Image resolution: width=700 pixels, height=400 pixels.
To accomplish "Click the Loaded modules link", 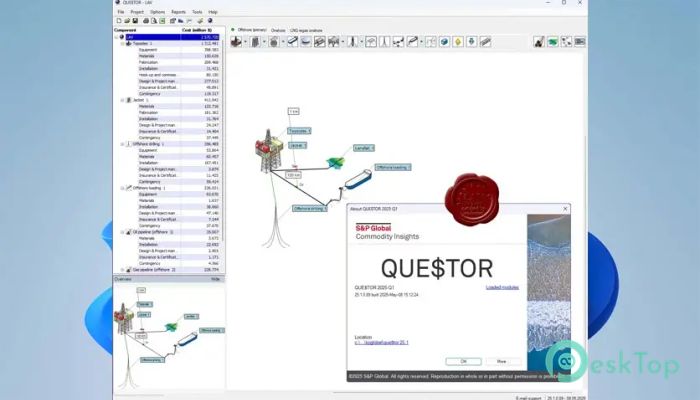I will click(501, 287).
